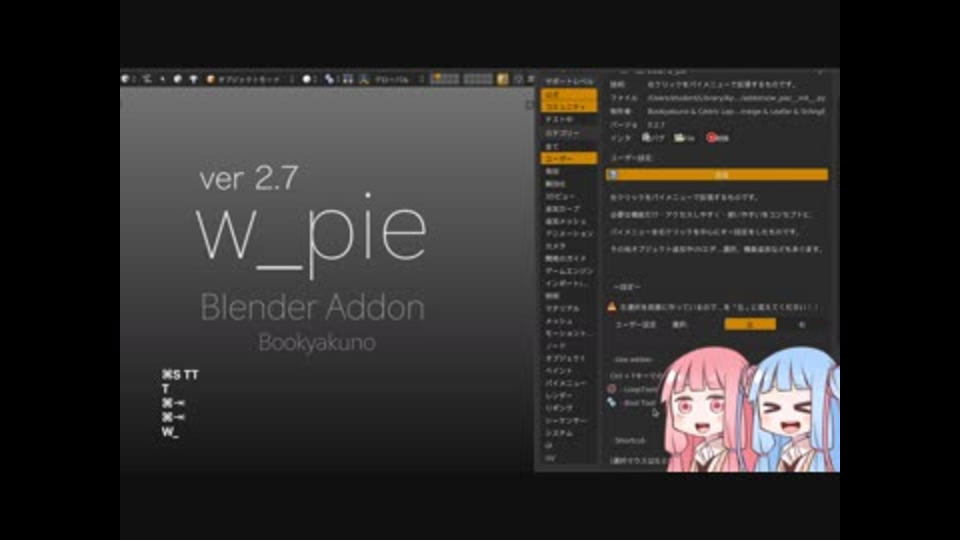This screenshot has width=960, height=540.
Task: Select the highlighted orange 左 selection option
Action: coord(750,324)
